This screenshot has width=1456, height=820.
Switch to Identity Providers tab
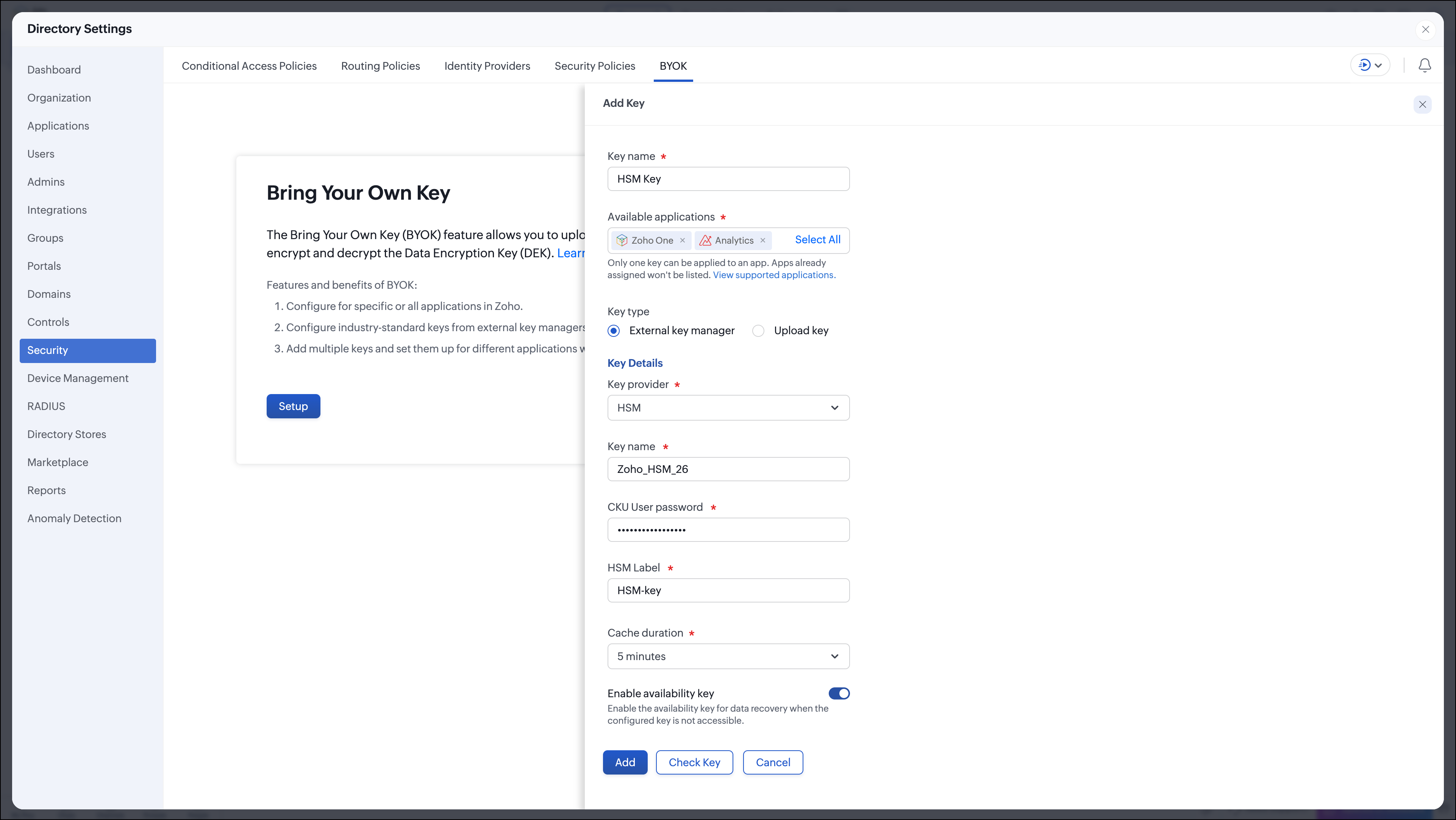[x=487, y=66]
